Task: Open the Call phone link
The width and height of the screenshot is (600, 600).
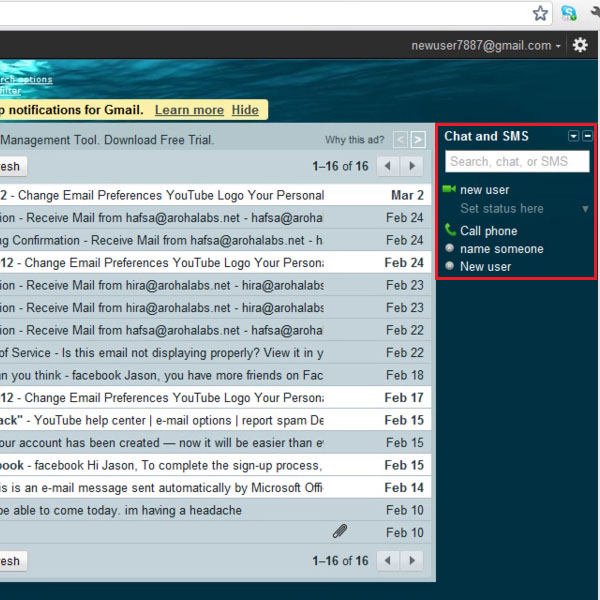Action: (489, 231)
